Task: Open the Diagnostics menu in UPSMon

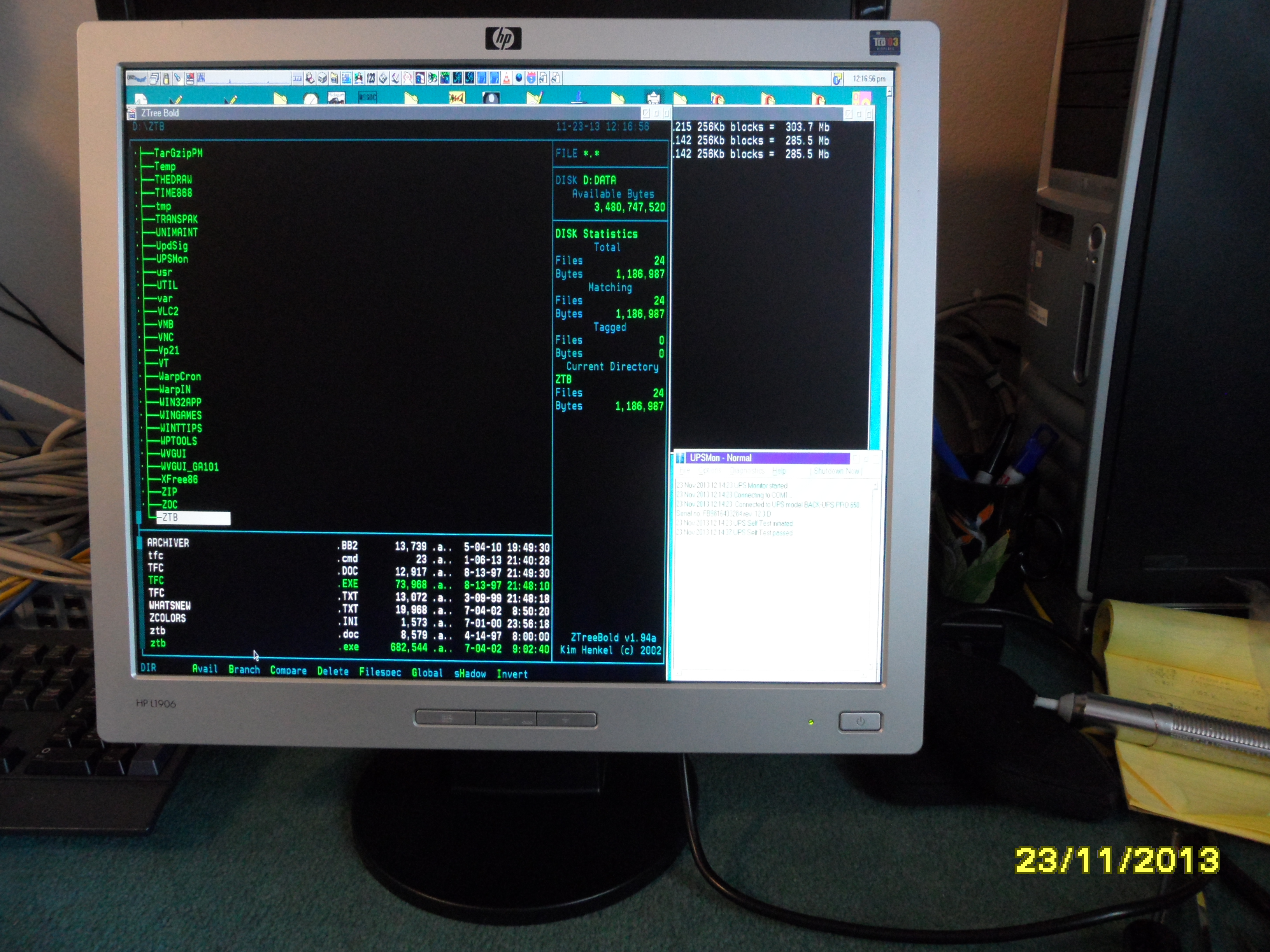Action: (747, 471)
